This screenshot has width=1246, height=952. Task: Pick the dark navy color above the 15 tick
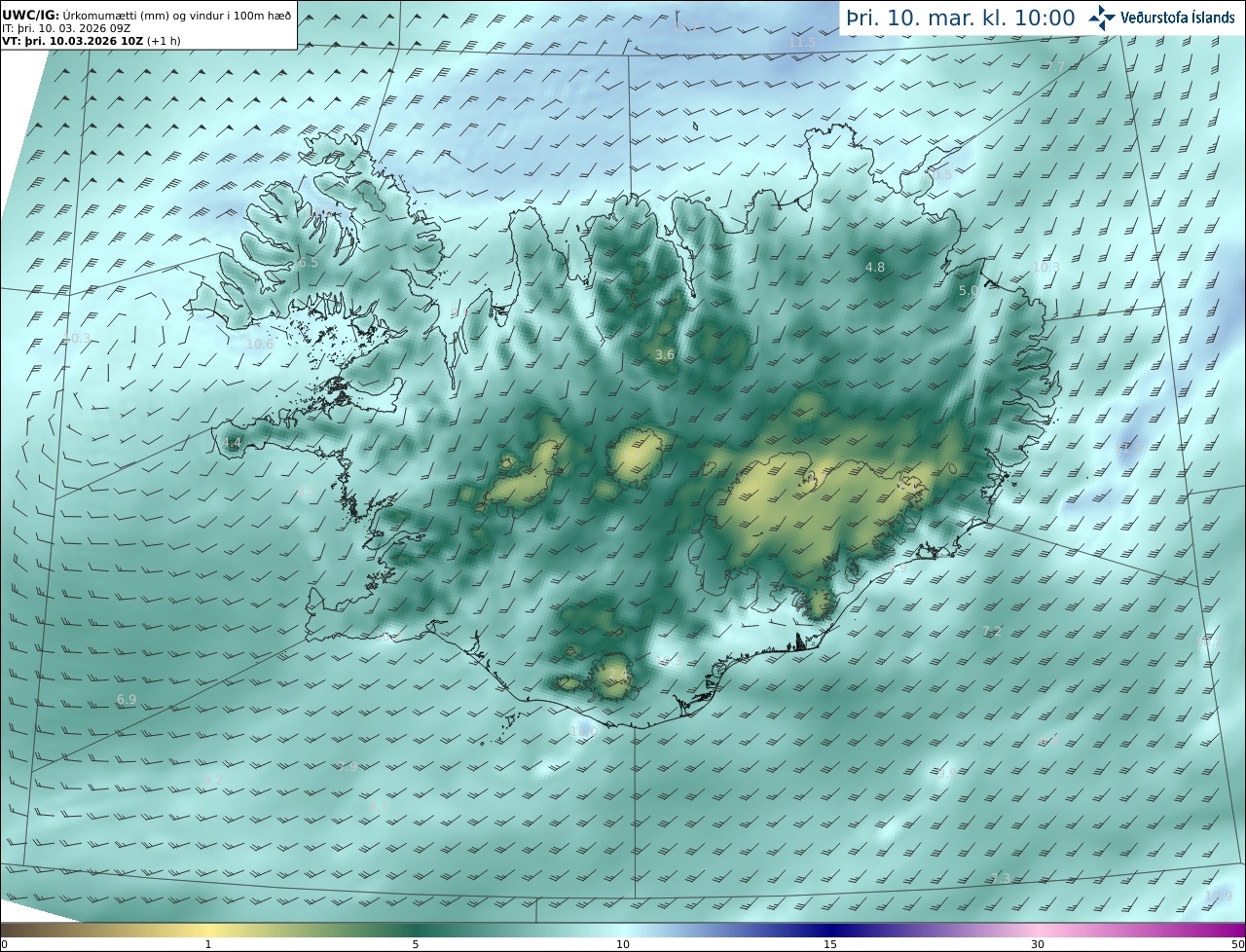(x=830, y=930)
